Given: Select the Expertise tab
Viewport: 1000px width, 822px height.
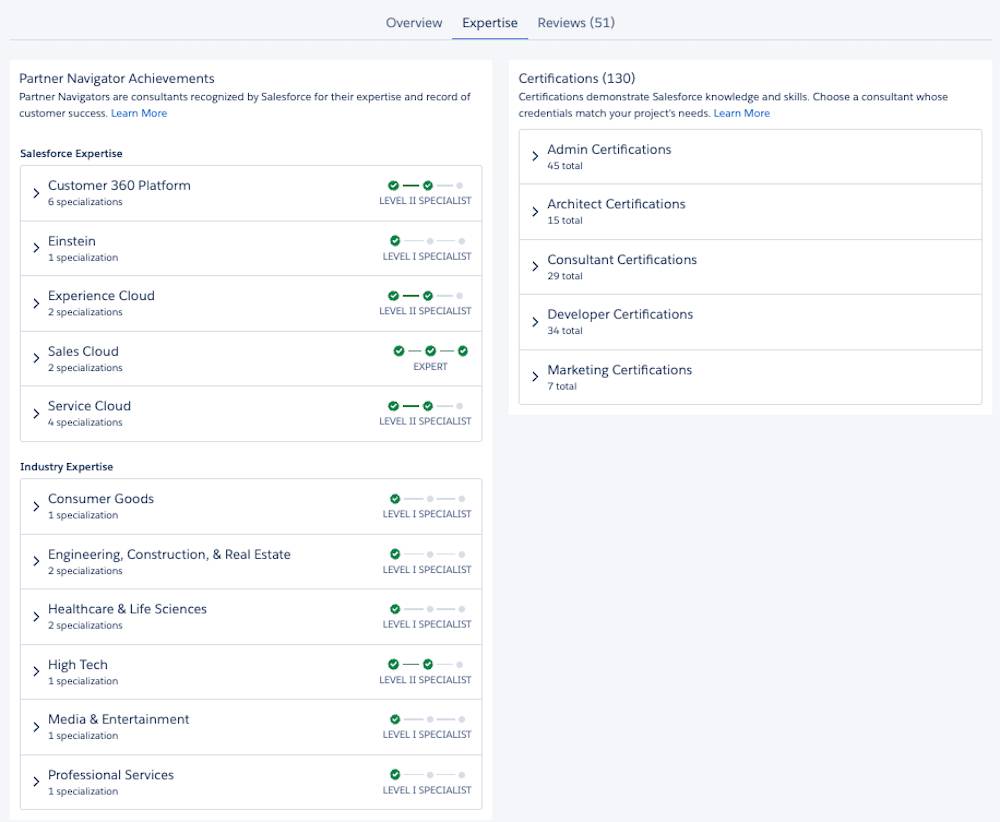Looking at the screenshot, I should point(490,23).
